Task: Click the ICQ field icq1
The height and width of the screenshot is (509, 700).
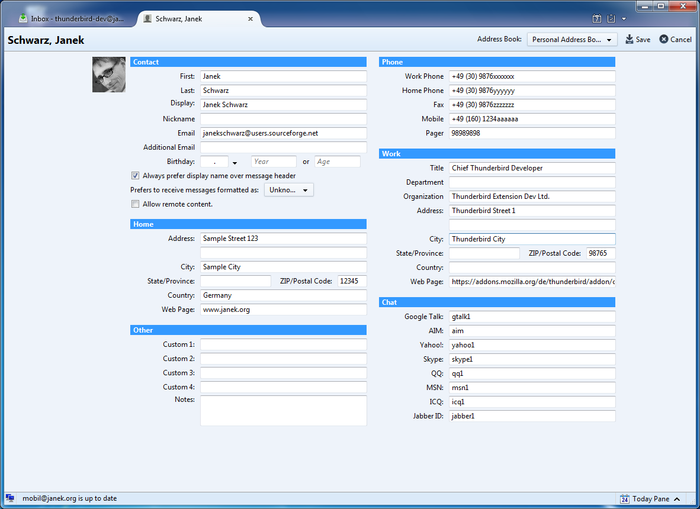Action: point(532,402)
